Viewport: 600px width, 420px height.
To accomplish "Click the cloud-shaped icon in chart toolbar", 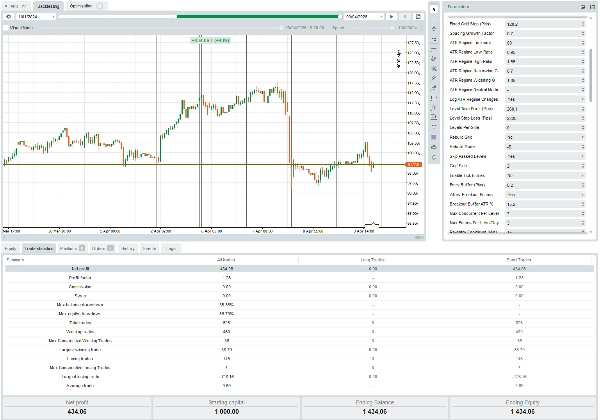I will click(x=434, y=147).
